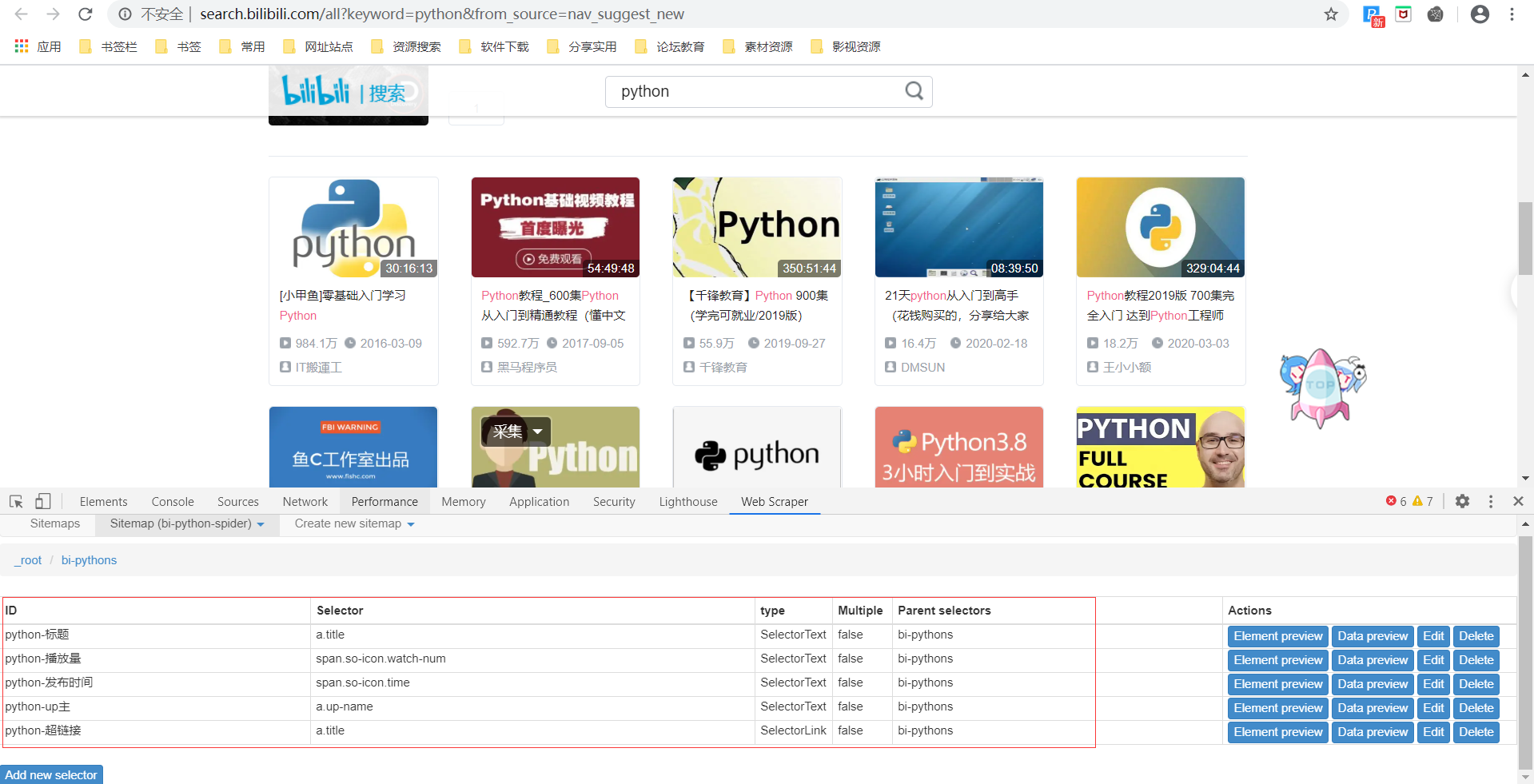
Task: Click the rocket back-to-top icon
Action: (1322, 388)
